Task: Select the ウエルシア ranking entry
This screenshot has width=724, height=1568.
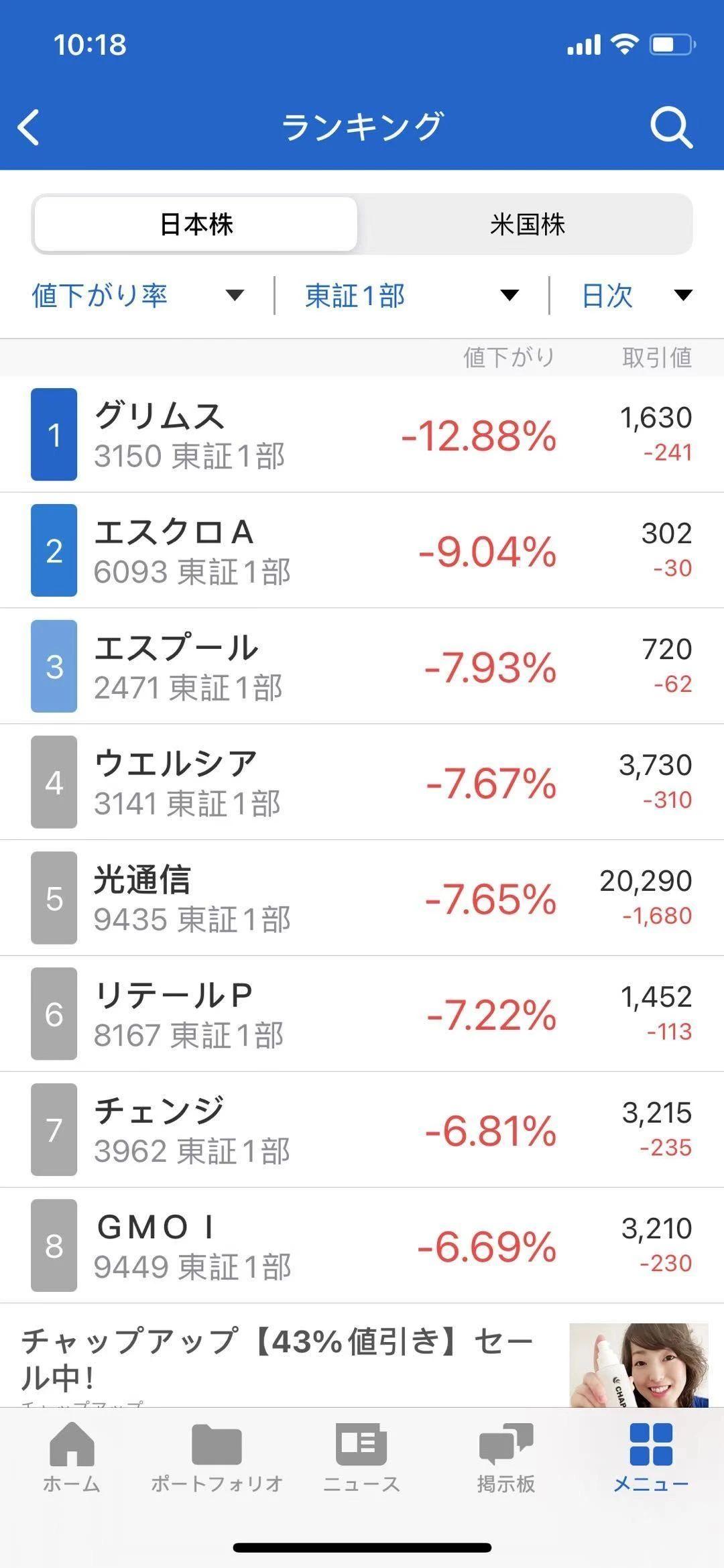Action: pos(362,782)
